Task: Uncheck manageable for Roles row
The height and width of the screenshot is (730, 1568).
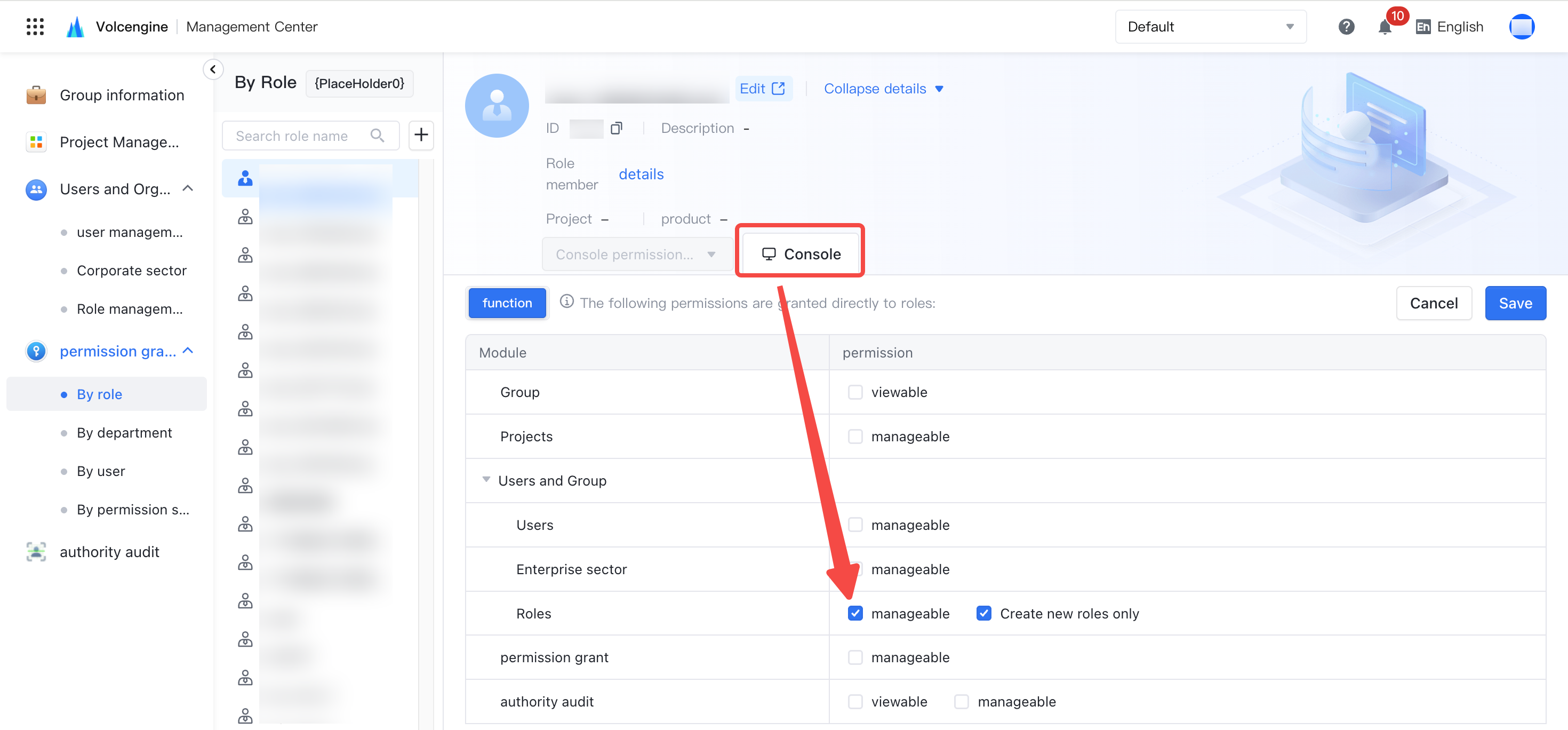Action: (x=855, y=613)
